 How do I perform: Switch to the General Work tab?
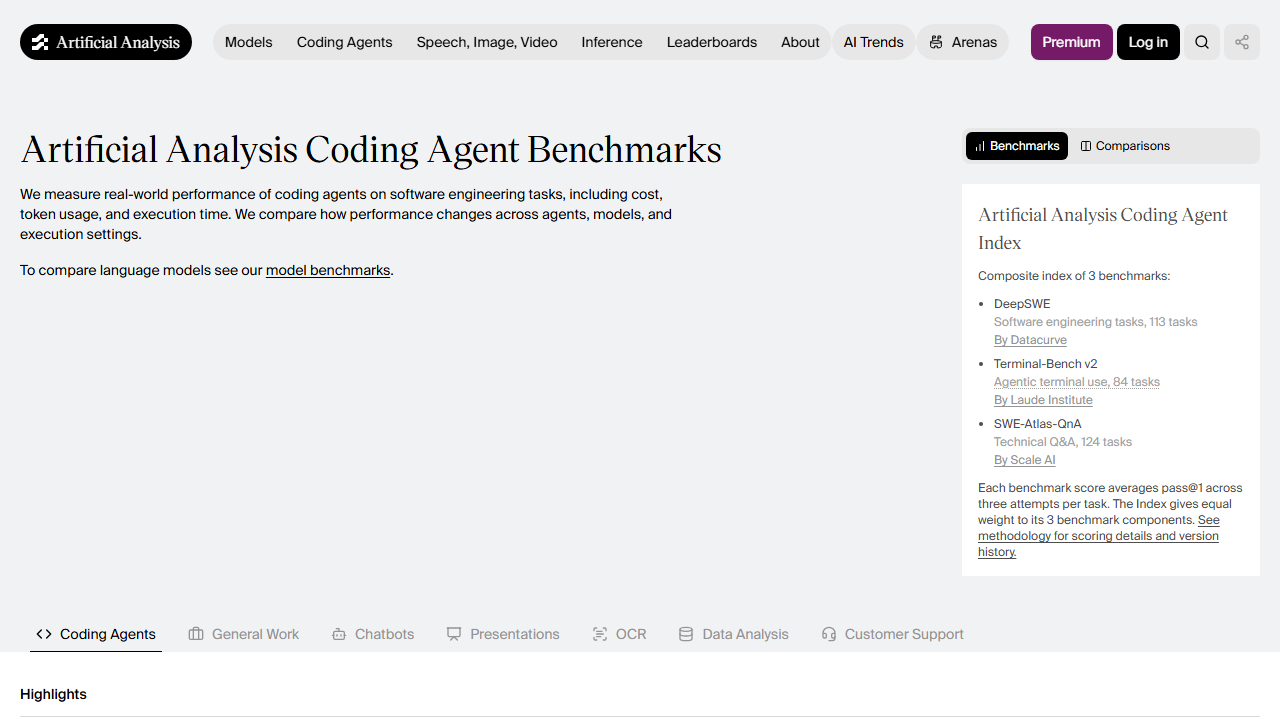click(x=244, y=634)
